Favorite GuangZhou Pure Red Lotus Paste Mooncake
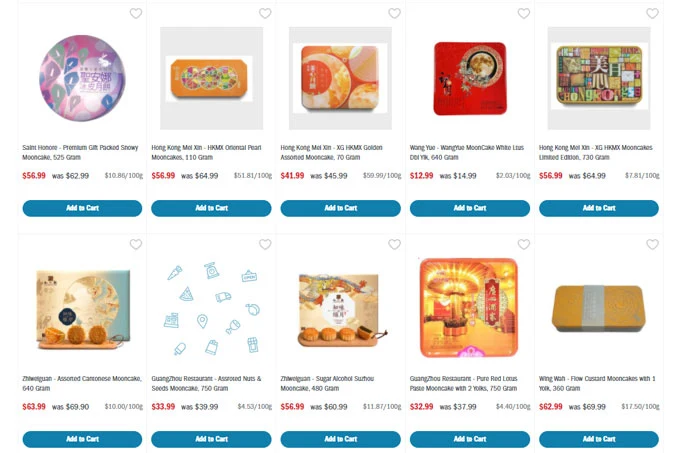Image resolution: width=680 pixels, height=453 pixels. 523,244
